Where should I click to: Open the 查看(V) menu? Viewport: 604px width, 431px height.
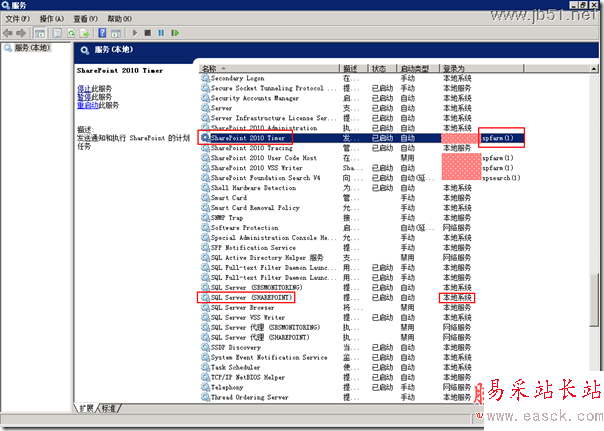click(x=86, y=18)
